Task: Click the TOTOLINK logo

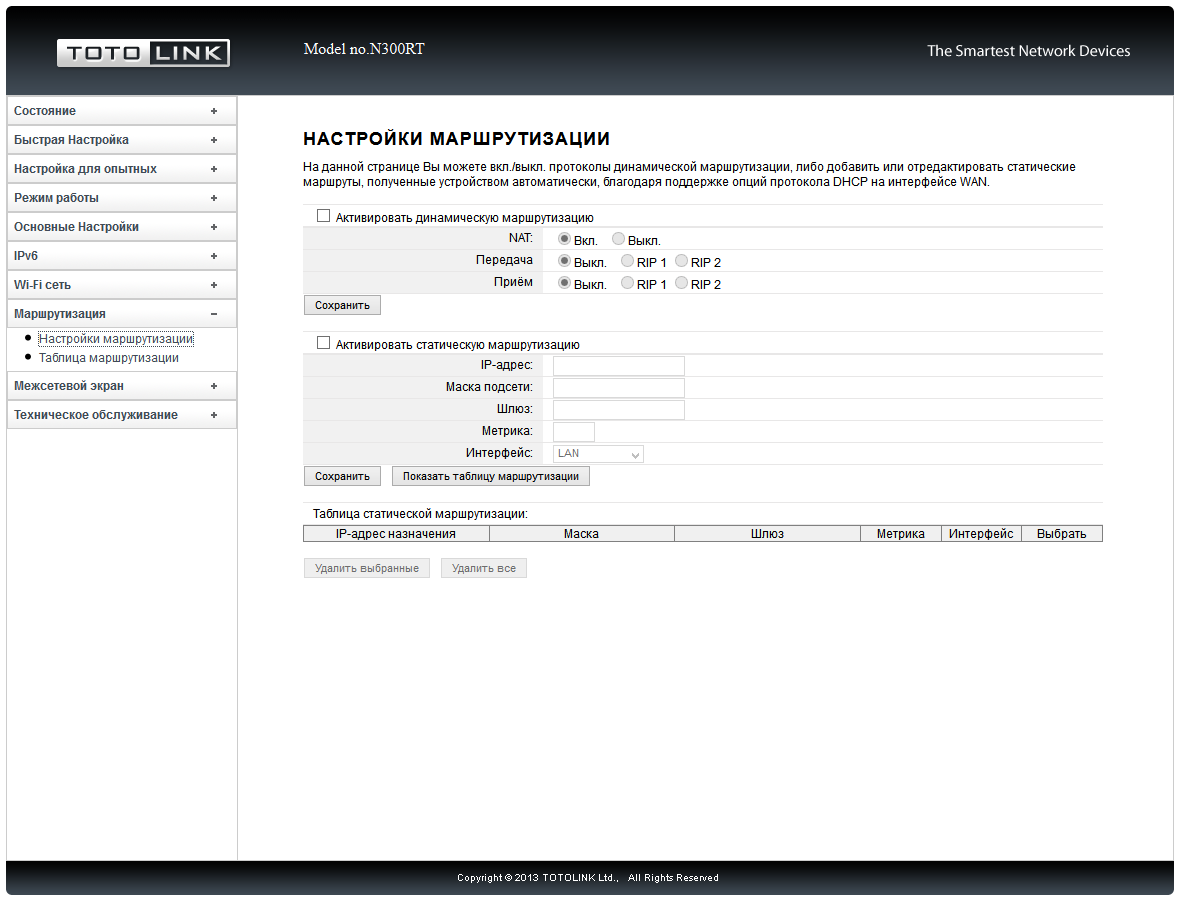Action: [143, 53]
